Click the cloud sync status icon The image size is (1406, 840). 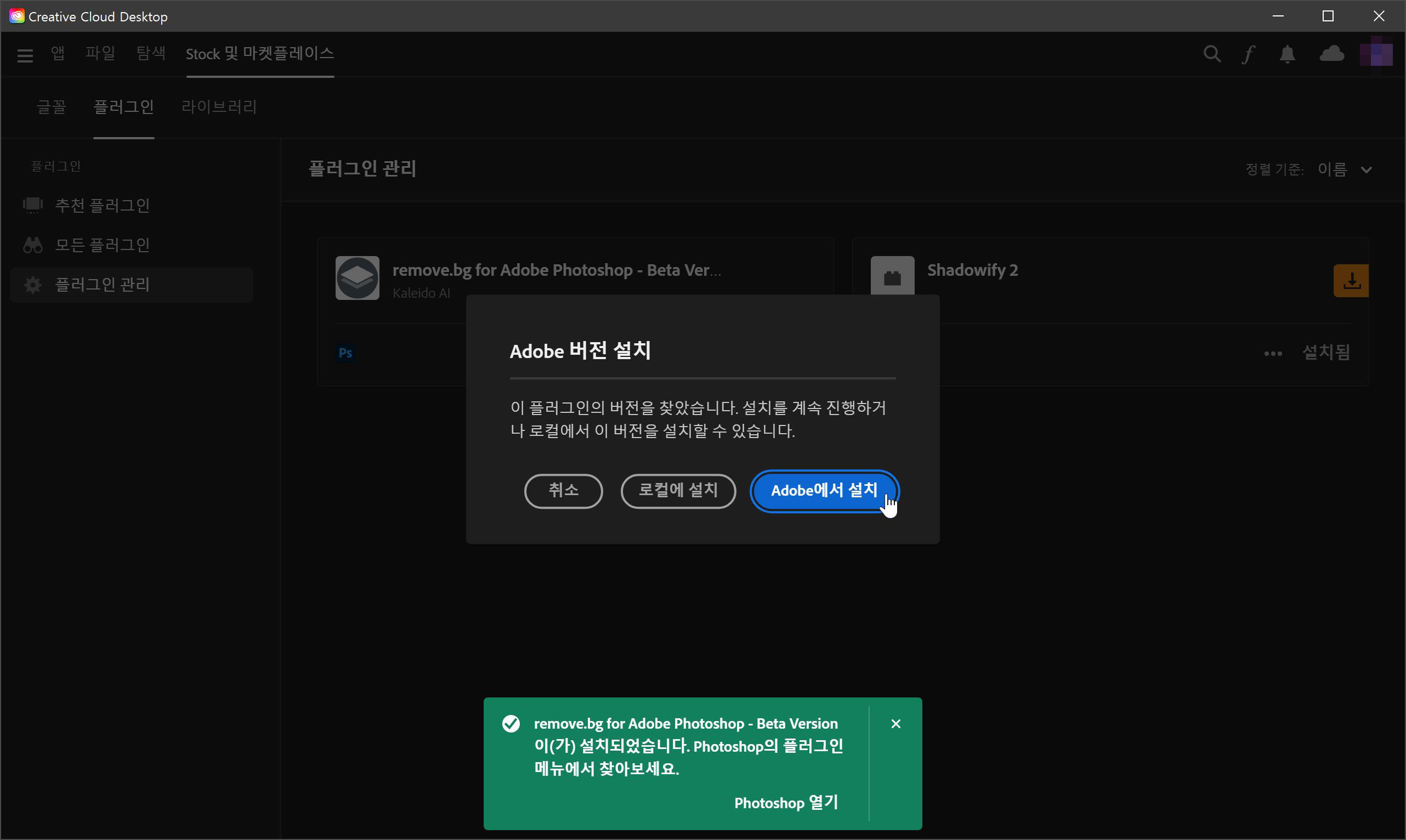click(1331, 54)
